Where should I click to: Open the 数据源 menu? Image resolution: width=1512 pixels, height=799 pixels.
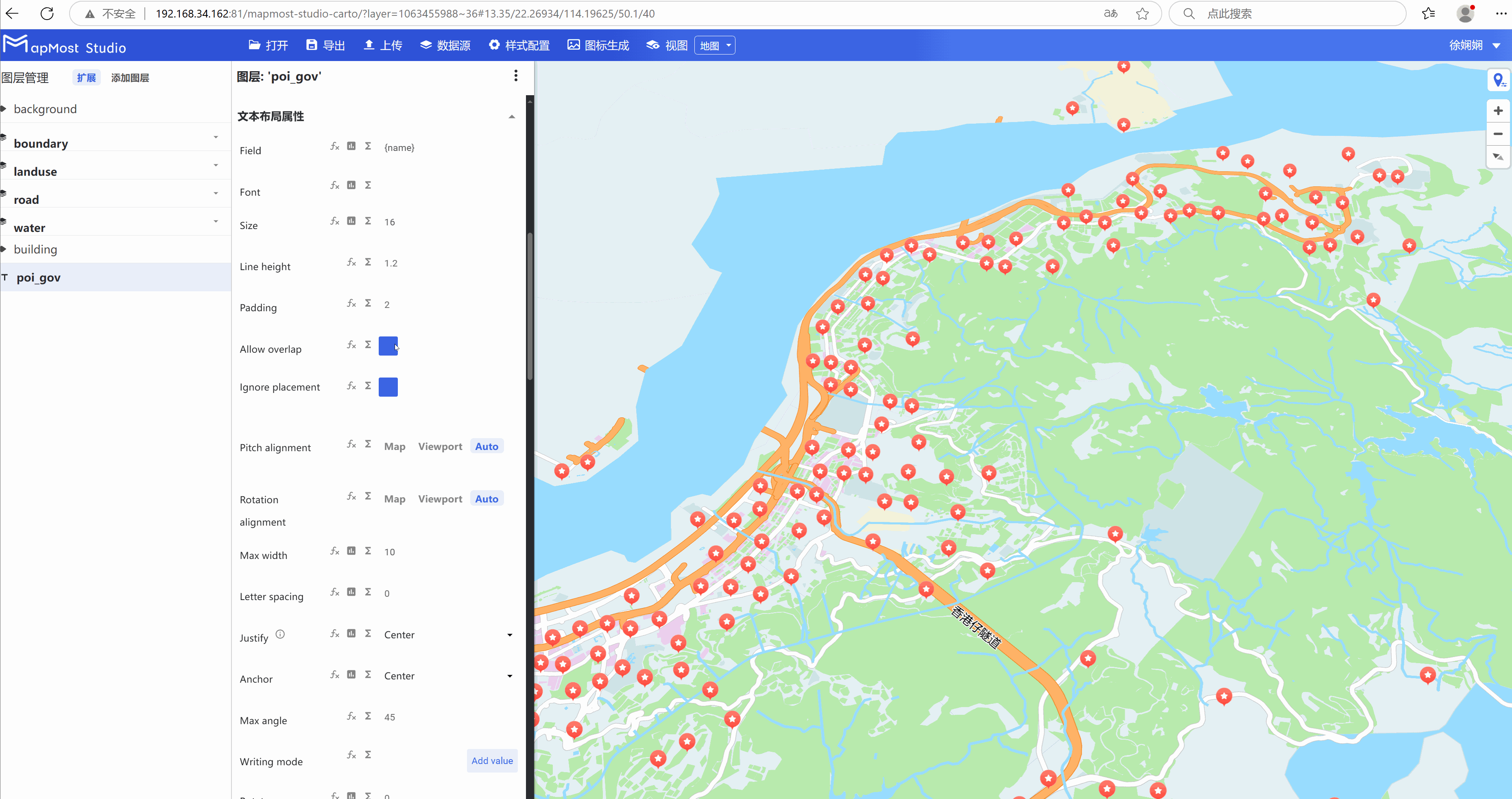tap(445, 45)
